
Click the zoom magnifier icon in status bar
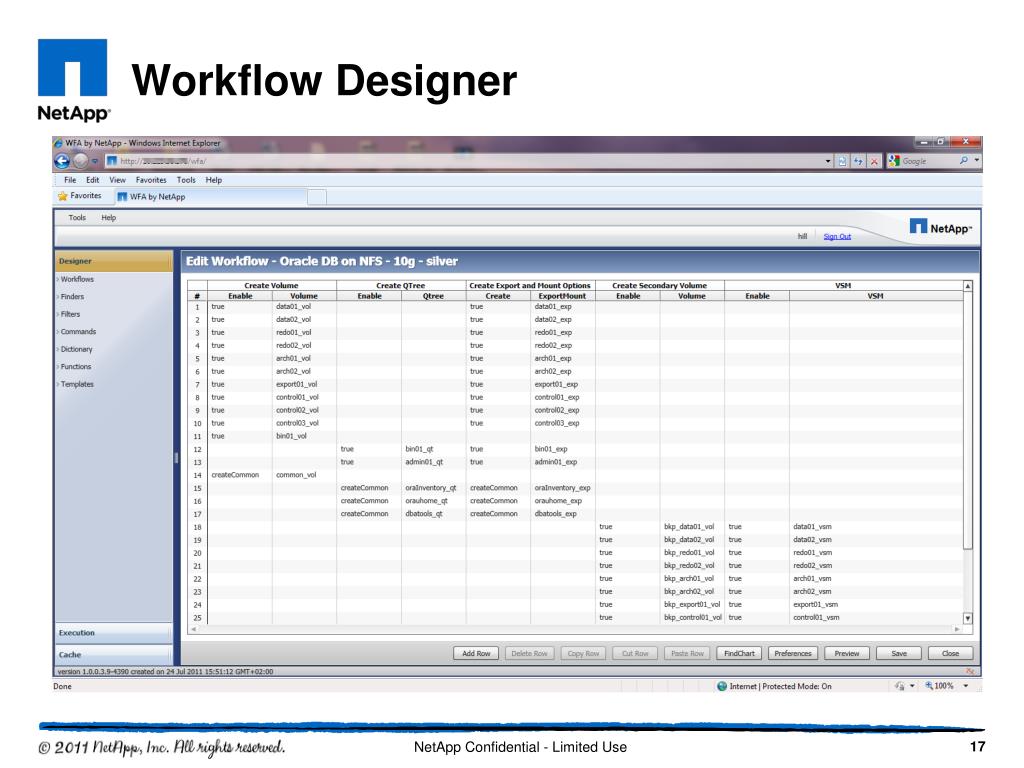[929, 686]
